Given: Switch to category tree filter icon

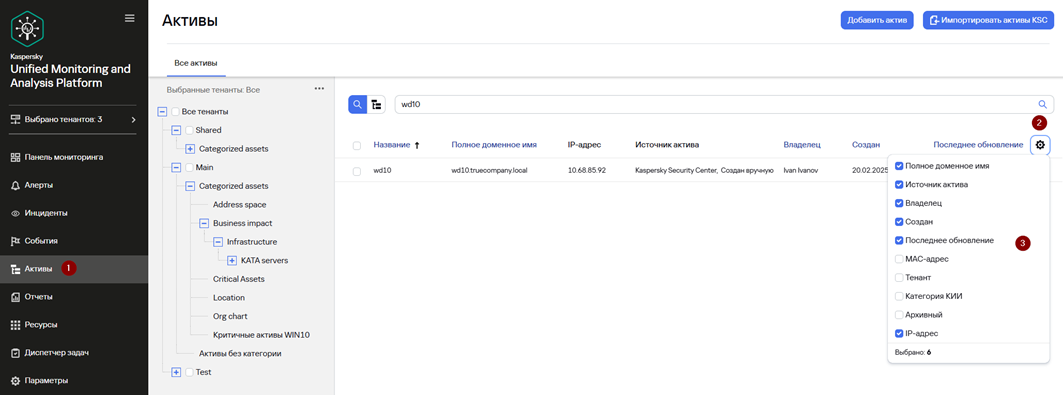Looking at the screenshot, I should pos(376,104).
